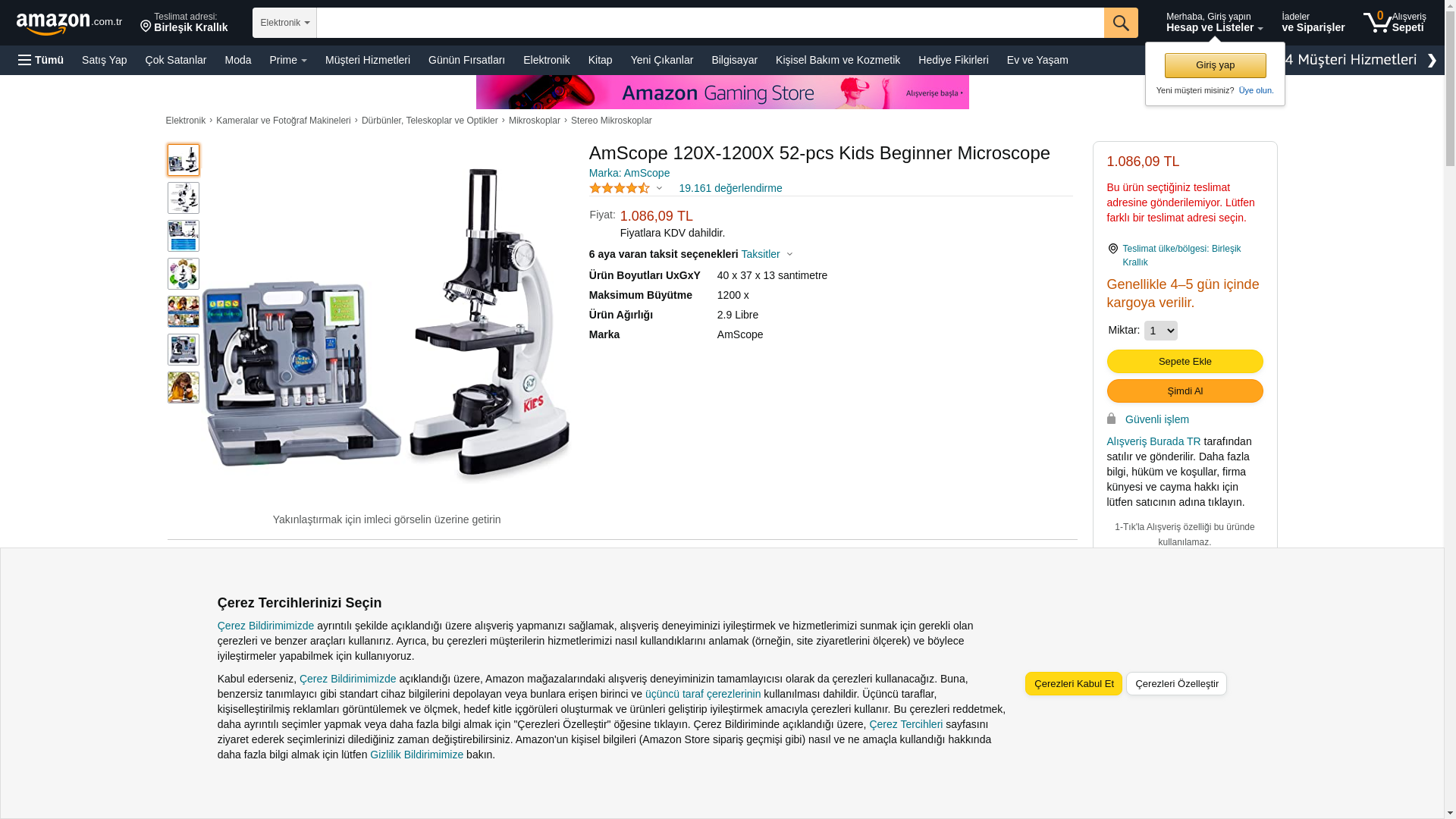Open the Prime menu item
Image resolution: width=1456 pixels, height=819 pixels.
pos(288,60)
